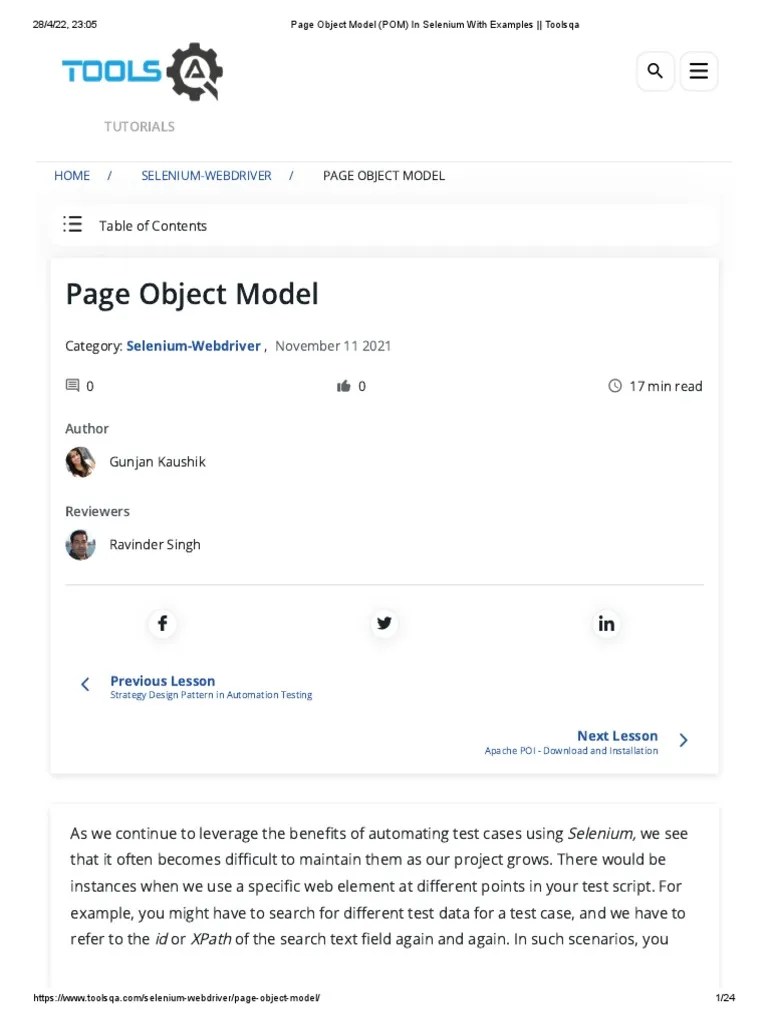Select PAGE OBJECT MODEL in the breadcrumb
768x1024 pixels.
(x=384, y=175)
